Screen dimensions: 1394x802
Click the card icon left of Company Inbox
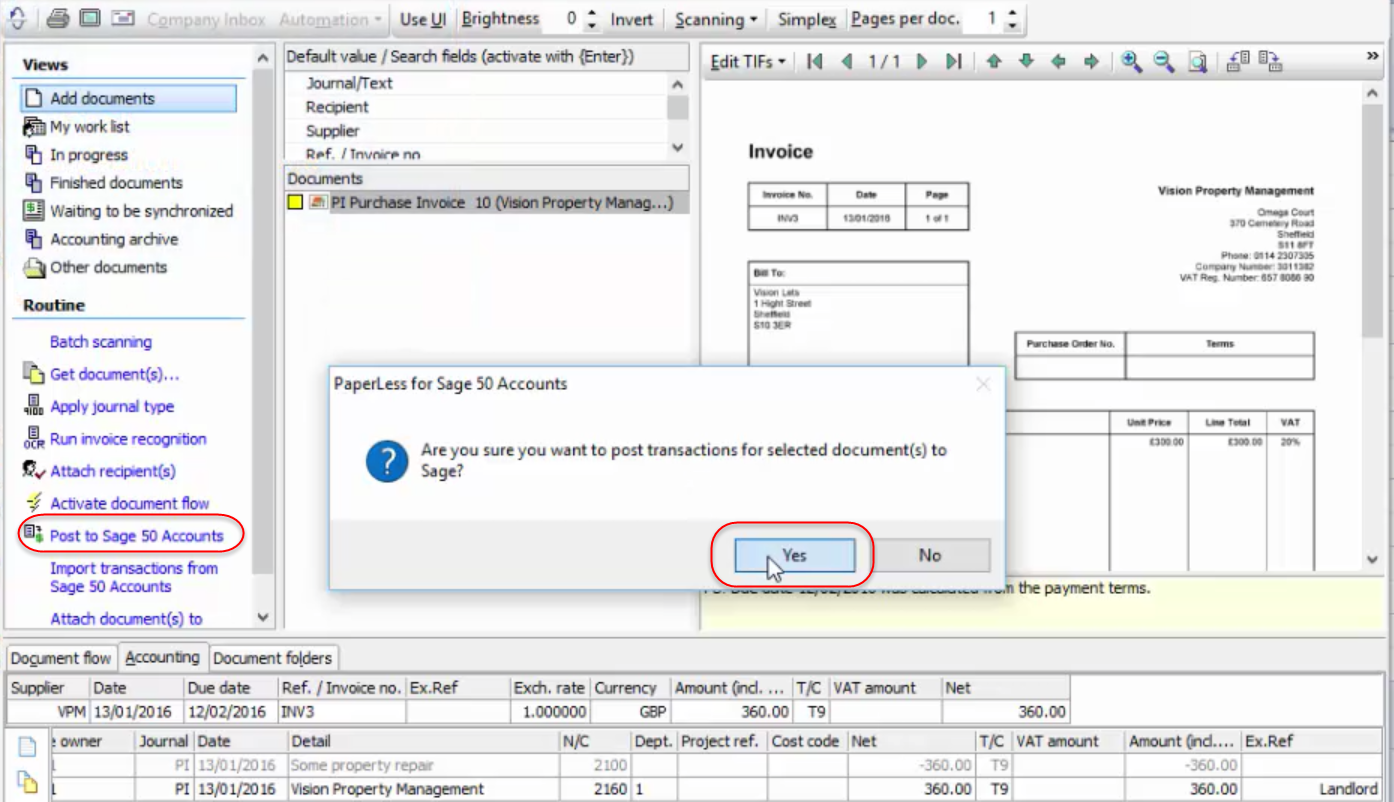click(x=123, y=18)
